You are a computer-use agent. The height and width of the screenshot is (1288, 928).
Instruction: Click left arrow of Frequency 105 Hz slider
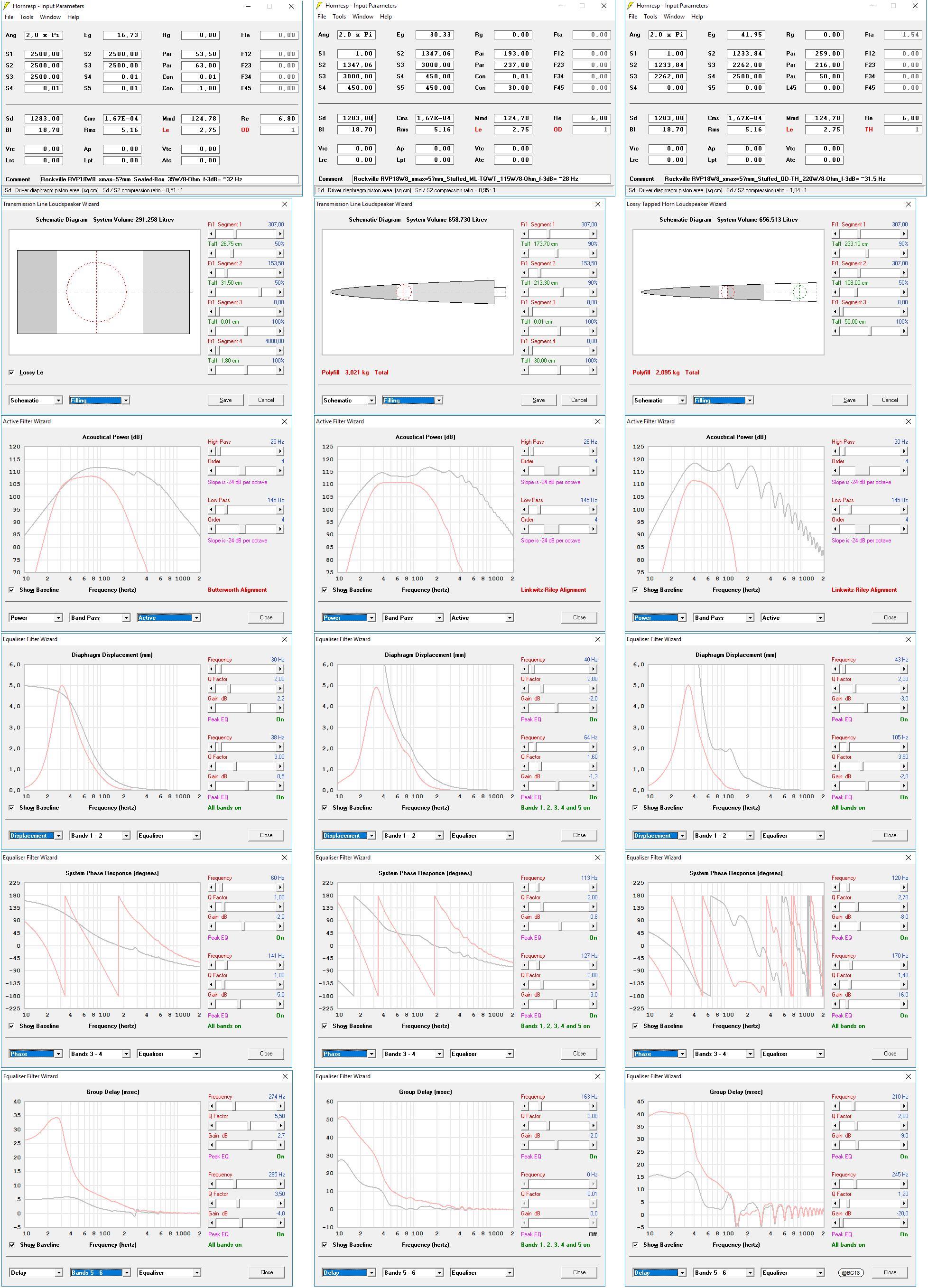point(835,747)
